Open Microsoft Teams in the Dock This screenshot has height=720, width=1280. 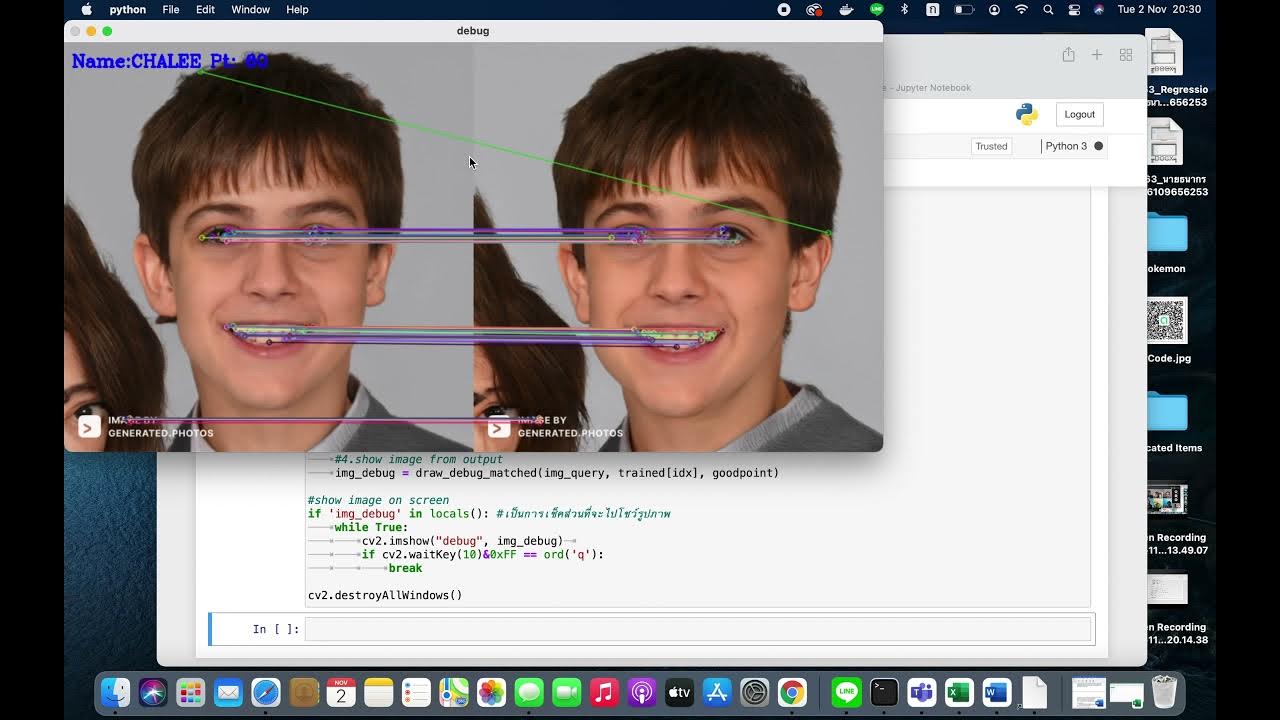[922, 692]
